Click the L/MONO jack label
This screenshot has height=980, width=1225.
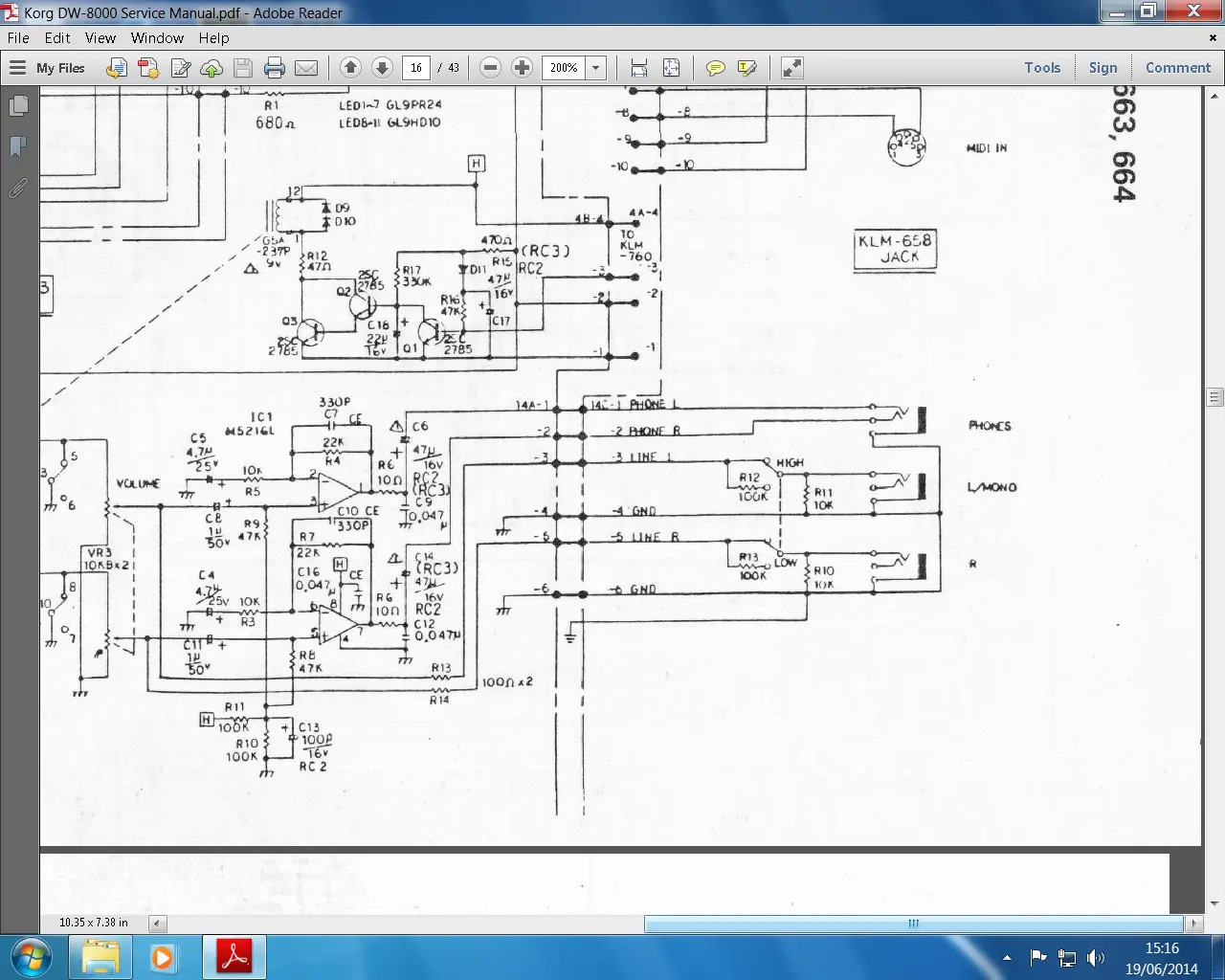coord(992,487)
